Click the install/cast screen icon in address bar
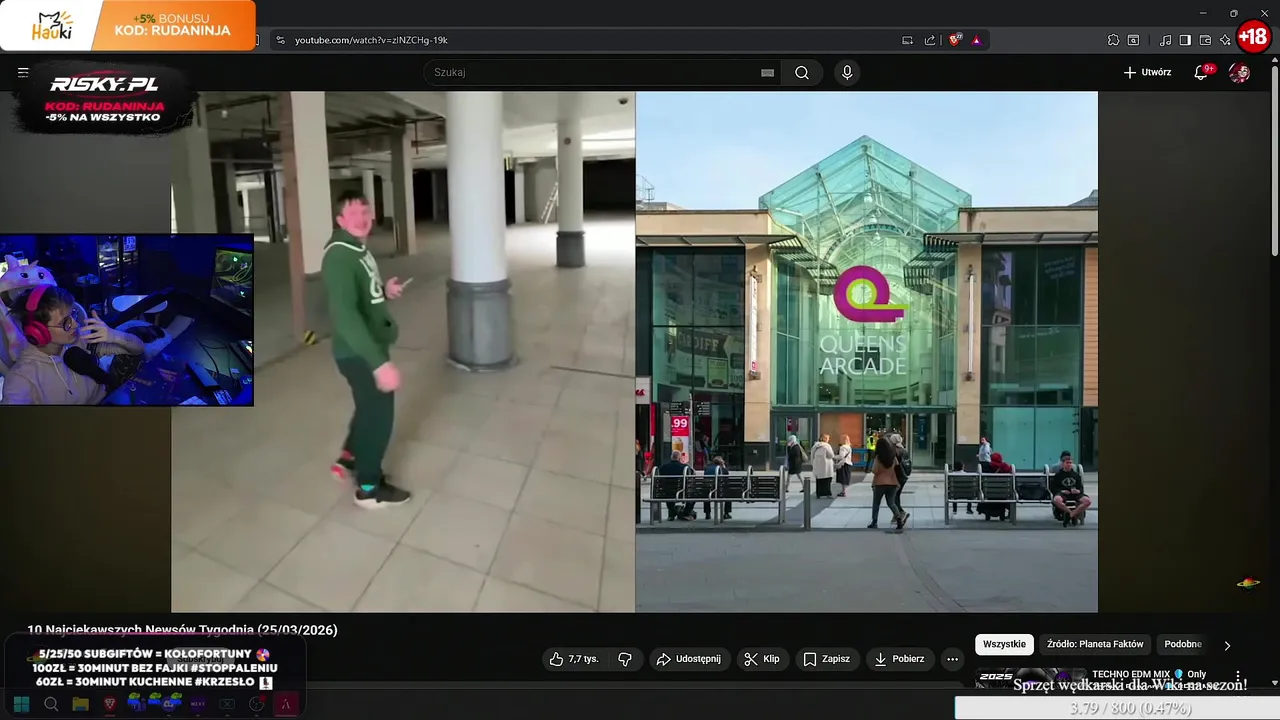Screen dimensions: 1280x720 coord(907,40)
